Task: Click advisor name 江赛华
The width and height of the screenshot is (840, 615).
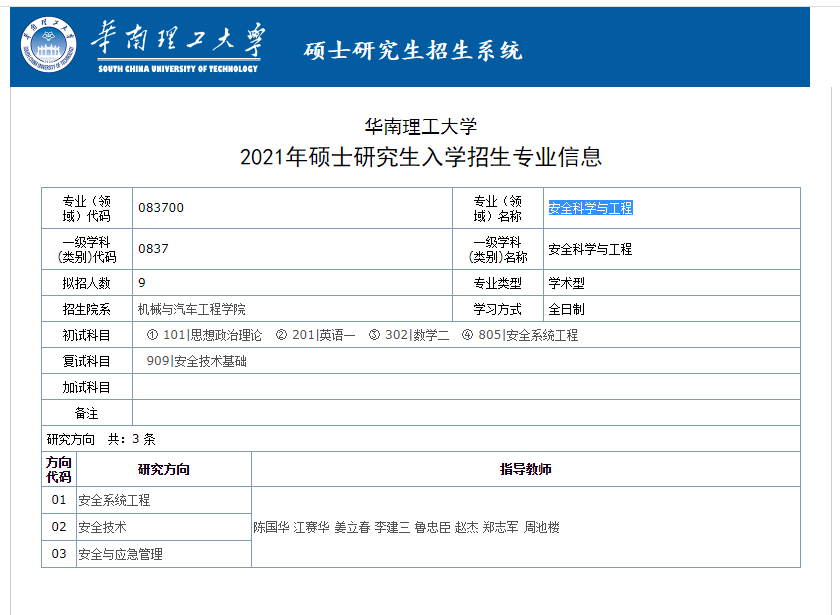Action: 312,528
